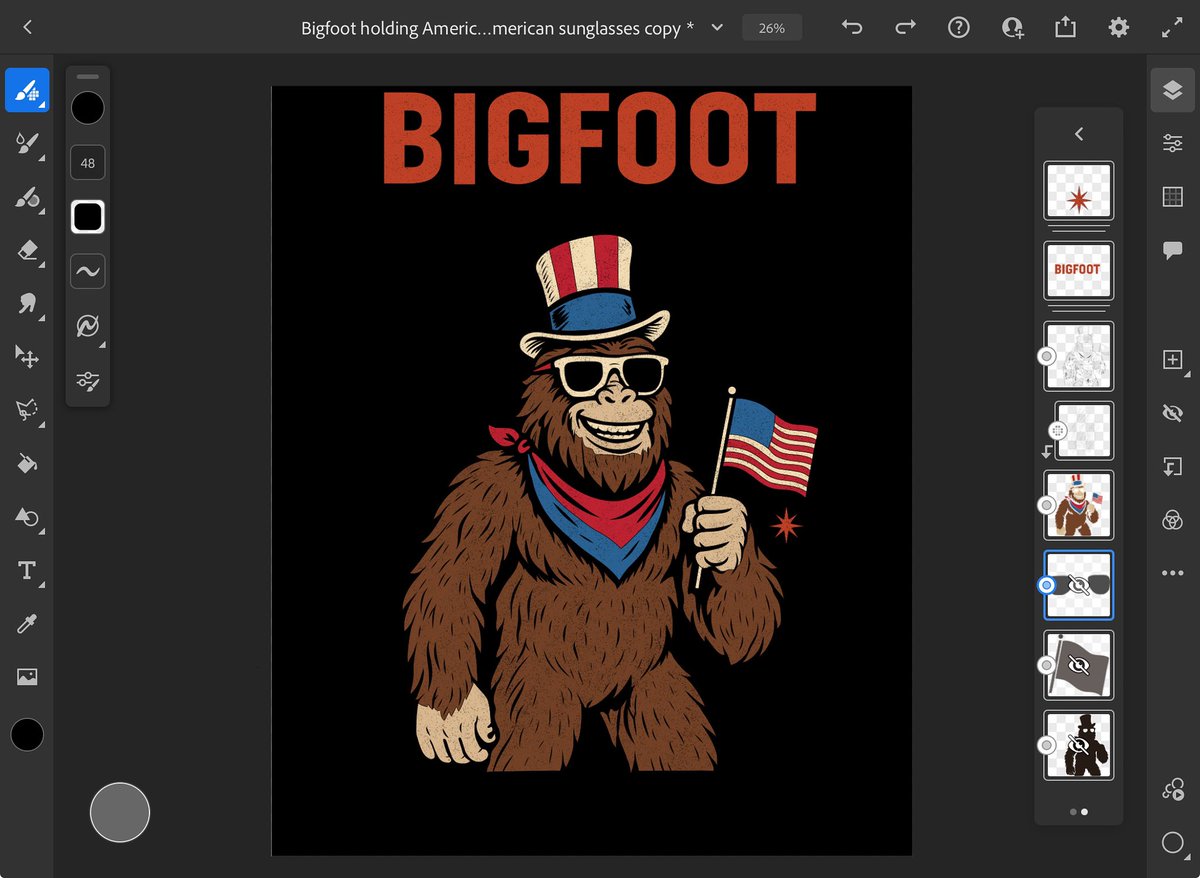Open the more options ellipsis
The width and height of the screenshot is (1200, 878).
(1173, 573)
